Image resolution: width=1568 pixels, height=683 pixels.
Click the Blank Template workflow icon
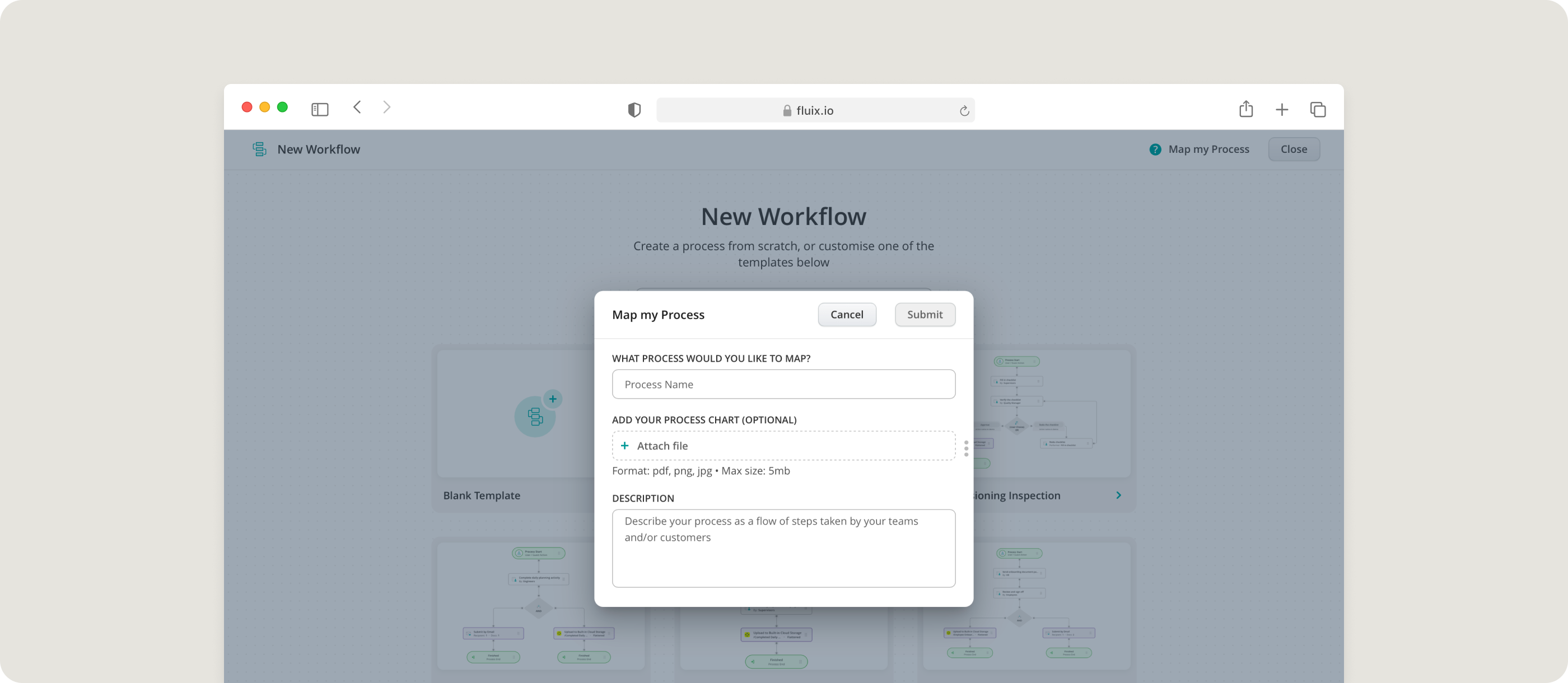click(x=535, y=417)
